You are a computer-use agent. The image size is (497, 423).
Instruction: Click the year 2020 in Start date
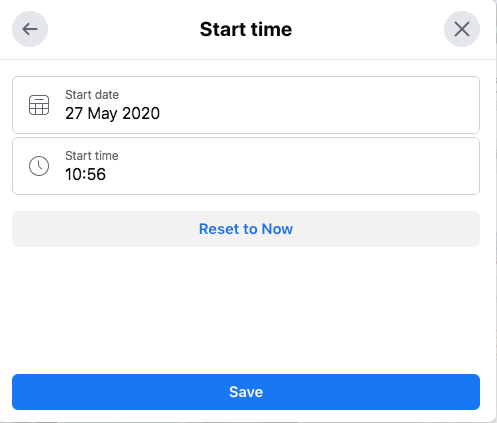(x=141, y=114)
